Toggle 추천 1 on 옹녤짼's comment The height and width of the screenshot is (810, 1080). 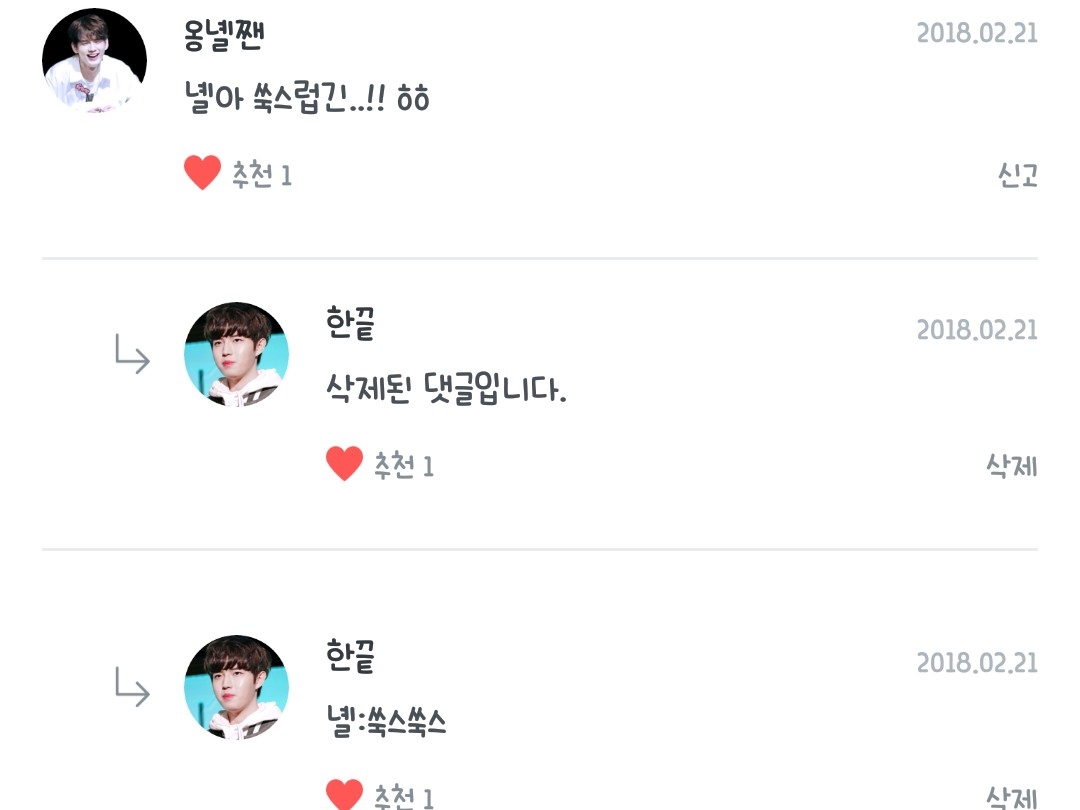262,175
